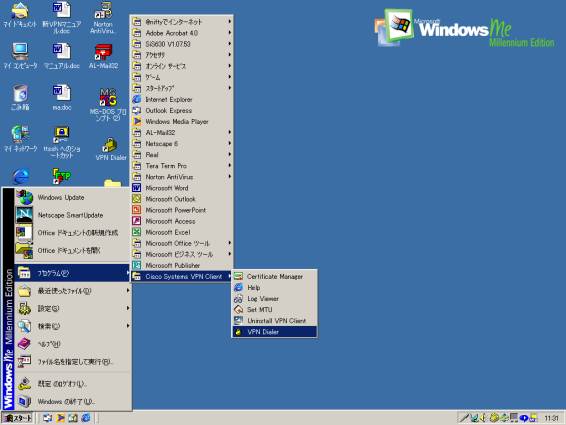Screen dimensions: 566x425
Task: Open Office ドキュメントを開く in Start menu
Action: 73,251
